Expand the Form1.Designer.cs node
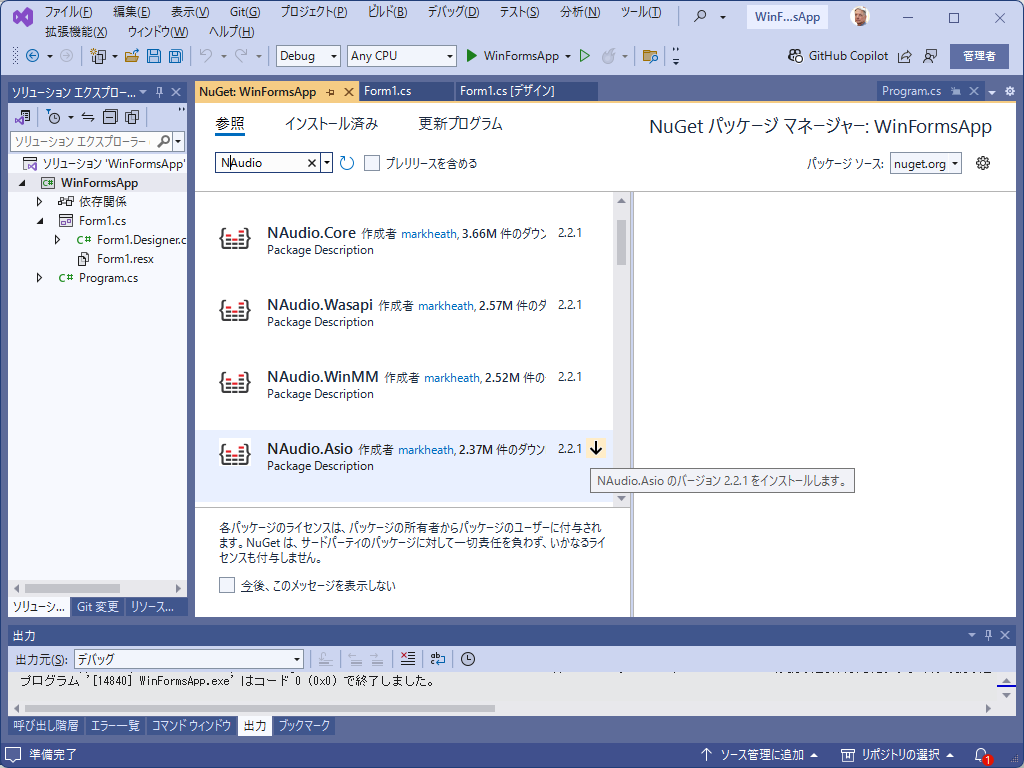 pos(57,240)
